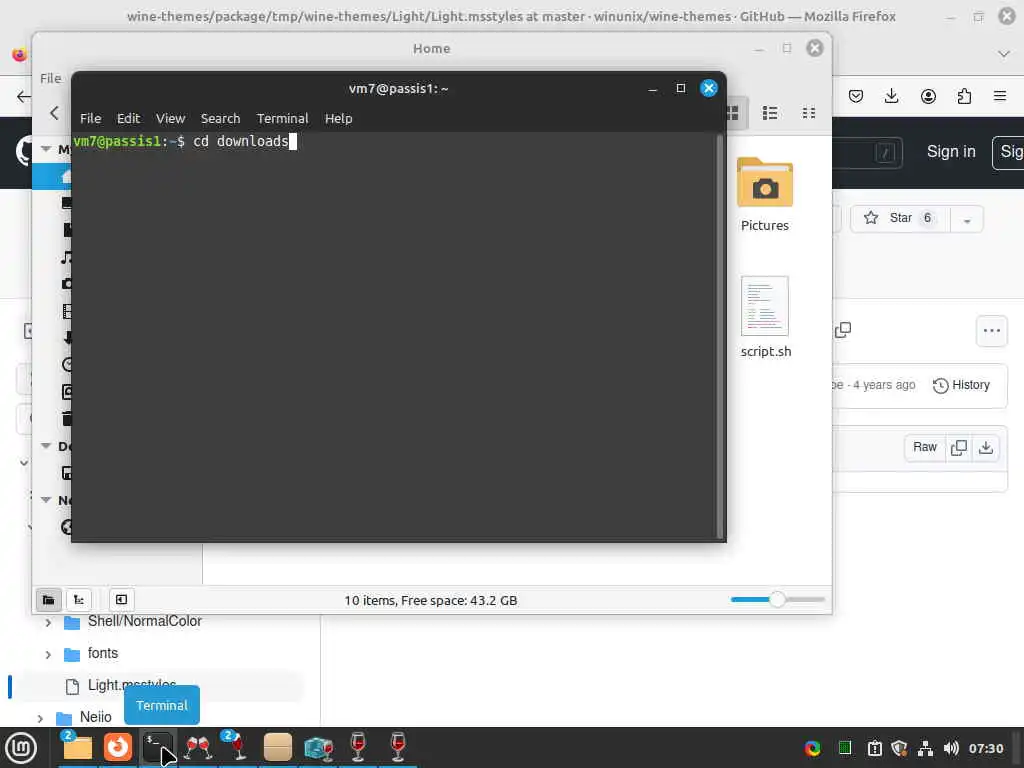
Task: Open the Edit menu in the terminal
Action: [128, 118]
